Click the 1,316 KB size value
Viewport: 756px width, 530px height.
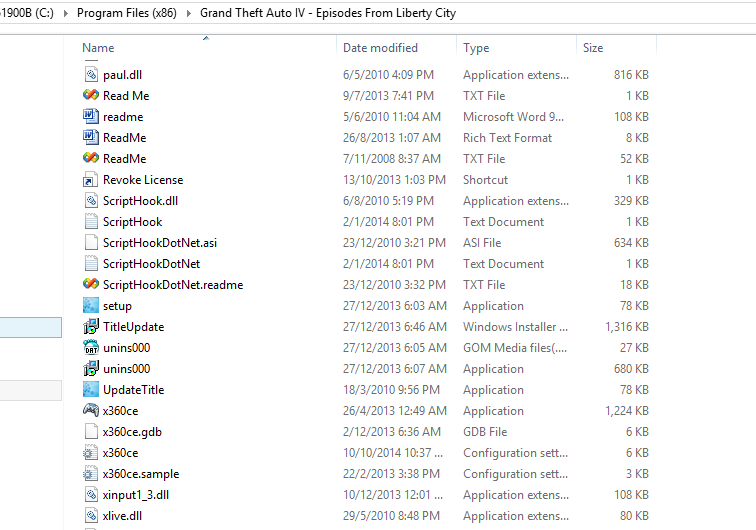(x=627, y=327)
